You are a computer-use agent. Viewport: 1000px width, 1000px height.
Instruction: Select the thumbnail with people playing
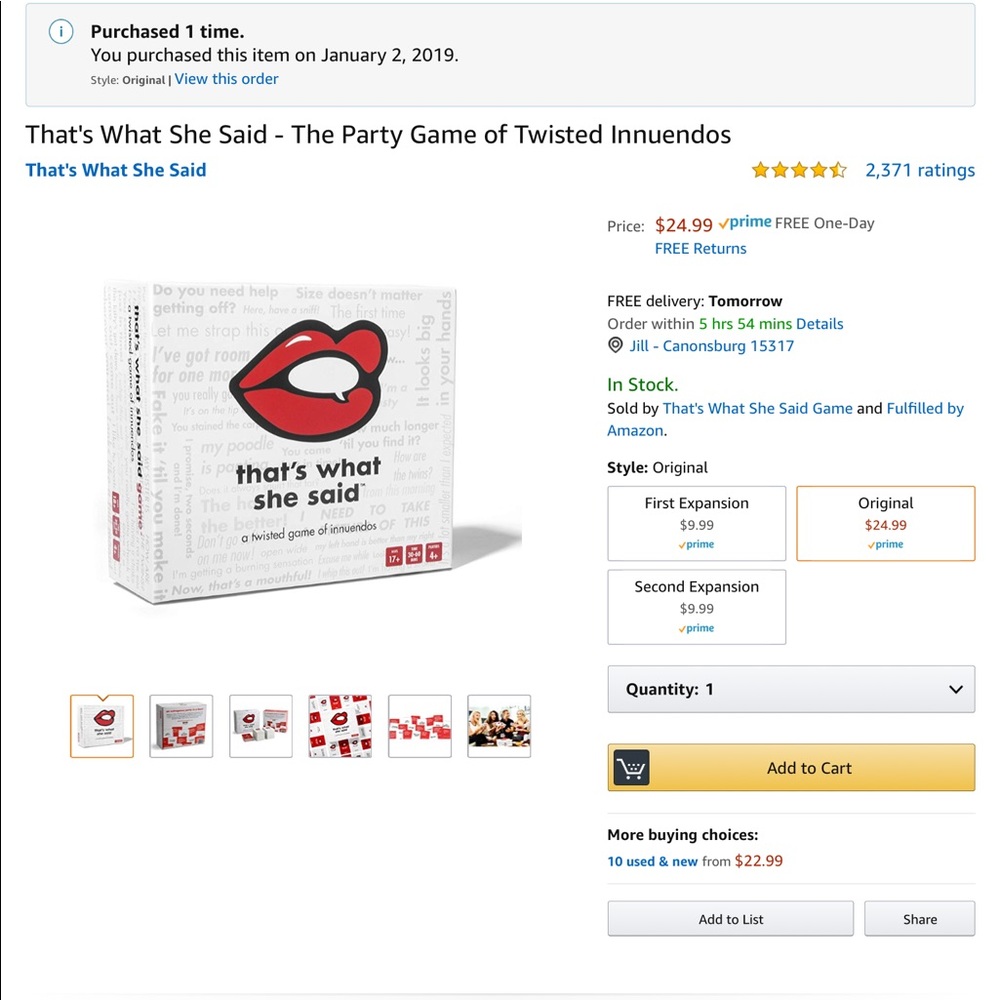coord(499,726)
